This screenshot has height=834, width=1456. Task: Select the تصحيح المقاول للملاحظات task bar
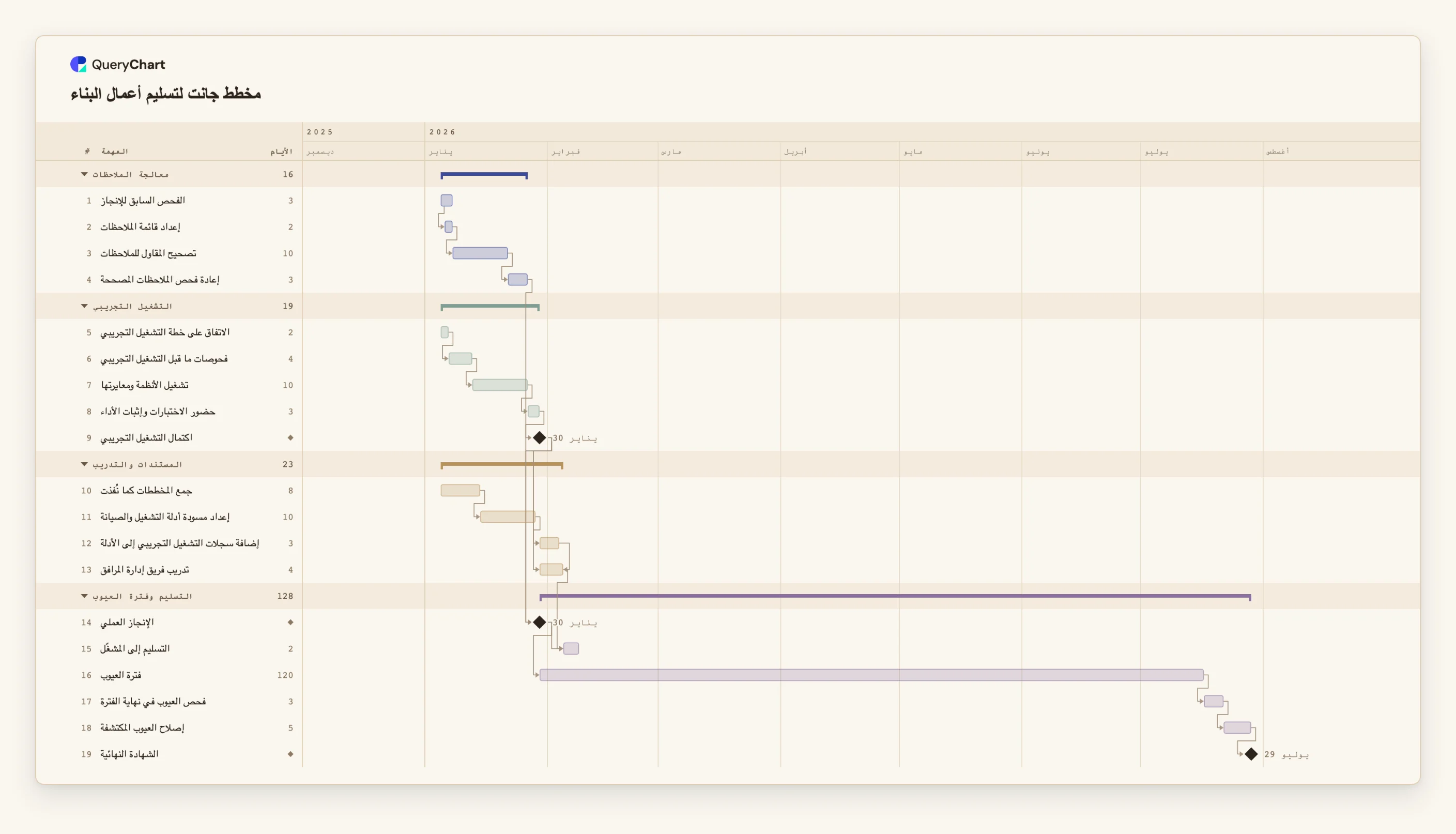pyautogui.click(x=480, y=253)
